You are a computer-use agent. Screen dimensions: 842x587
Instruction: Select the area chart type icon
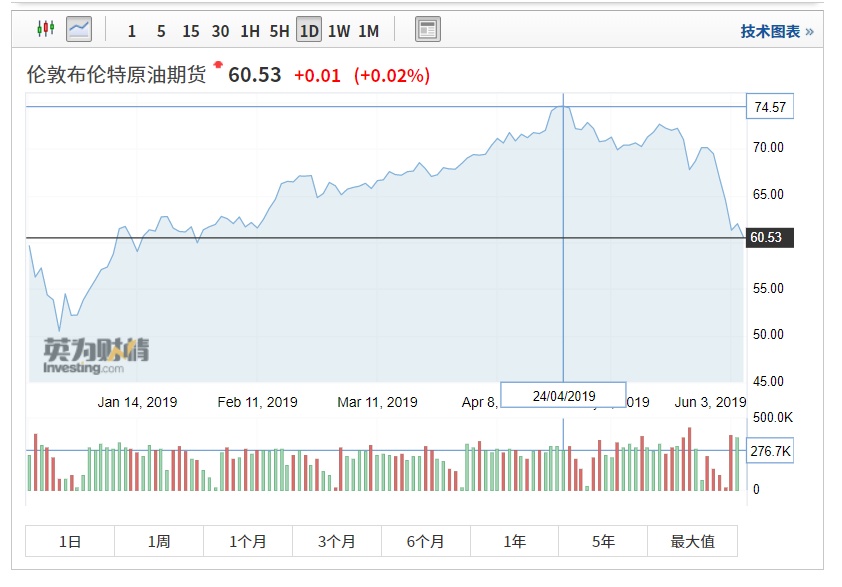click(x=79, y=30)
